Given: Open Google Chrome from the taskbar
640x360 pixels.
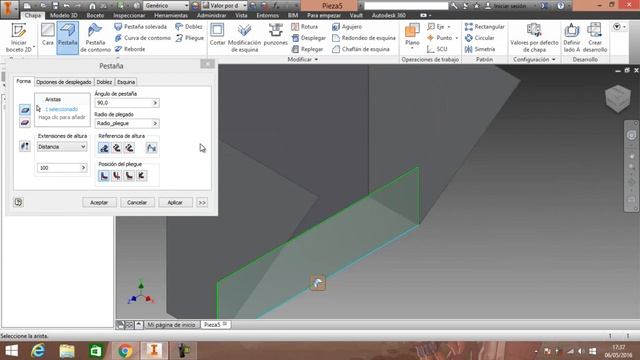Looking at the screenshot, I should click(x=125, y=351).
